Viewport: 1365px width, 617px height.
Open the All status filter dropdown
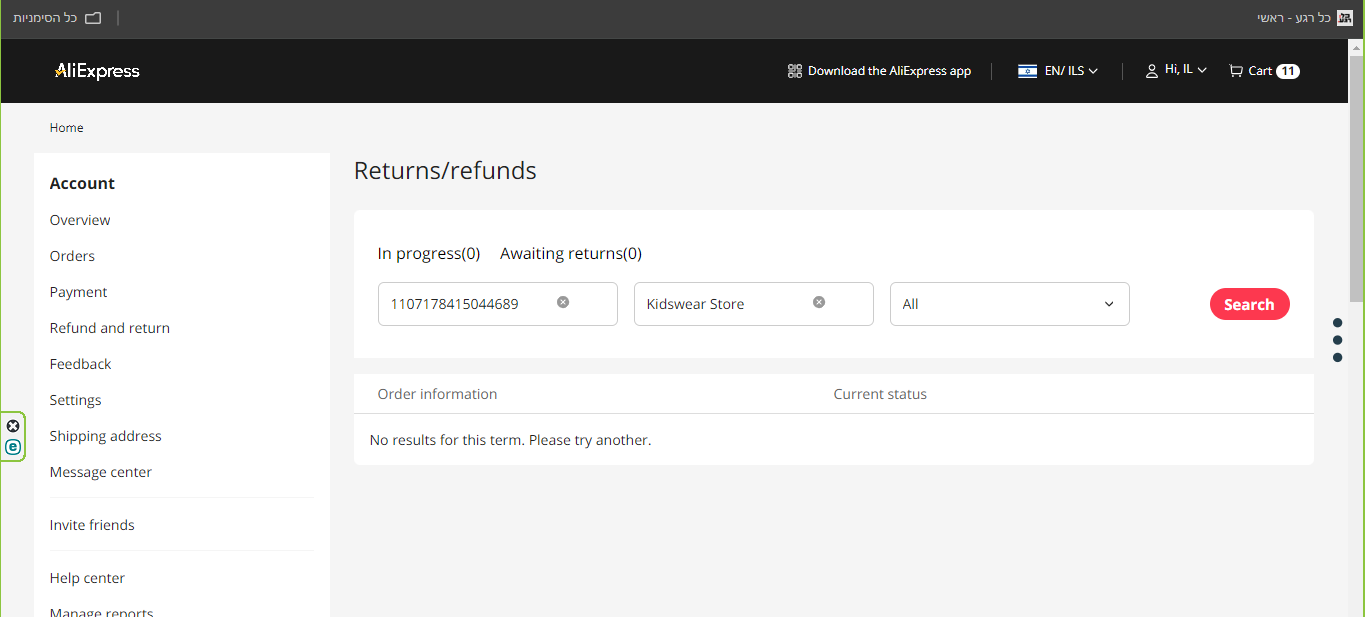1009,304
